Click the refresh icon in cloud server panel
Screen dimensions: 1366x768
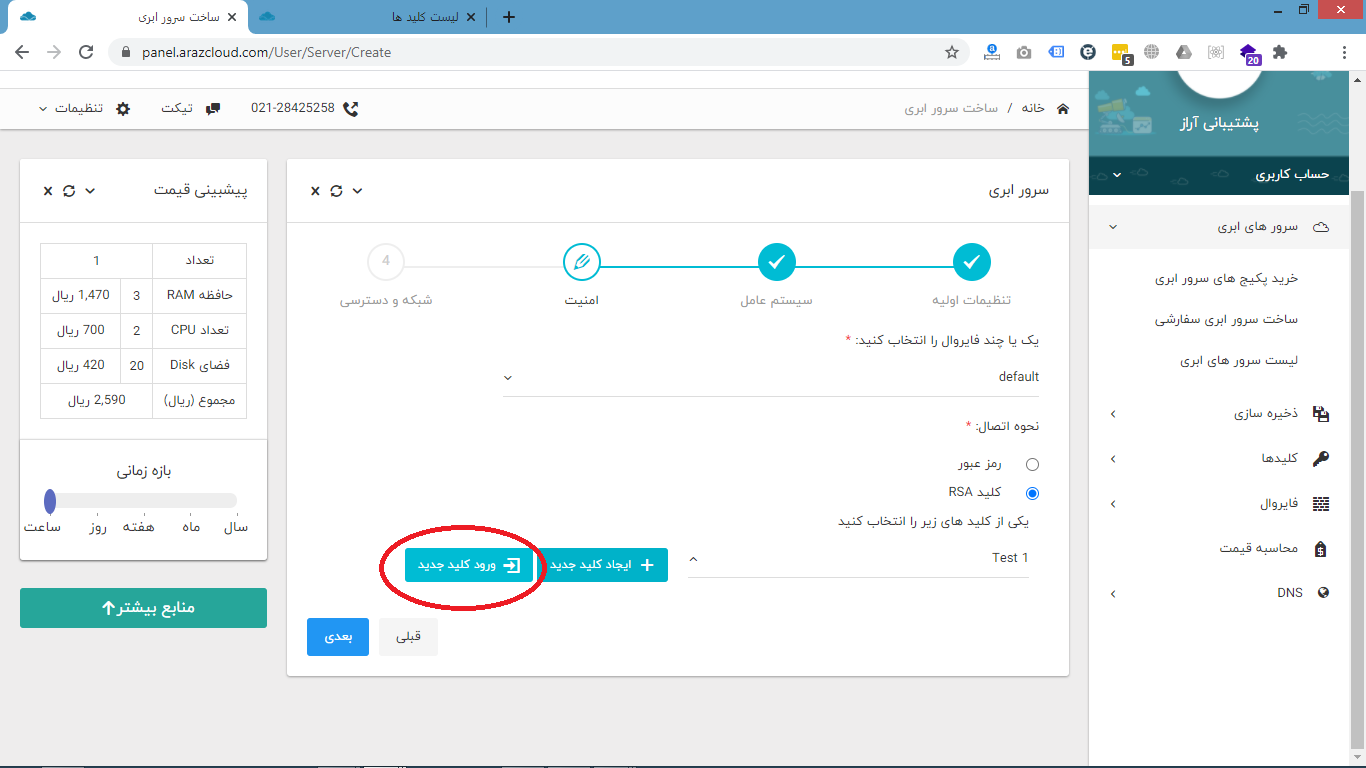pos(336,190)
